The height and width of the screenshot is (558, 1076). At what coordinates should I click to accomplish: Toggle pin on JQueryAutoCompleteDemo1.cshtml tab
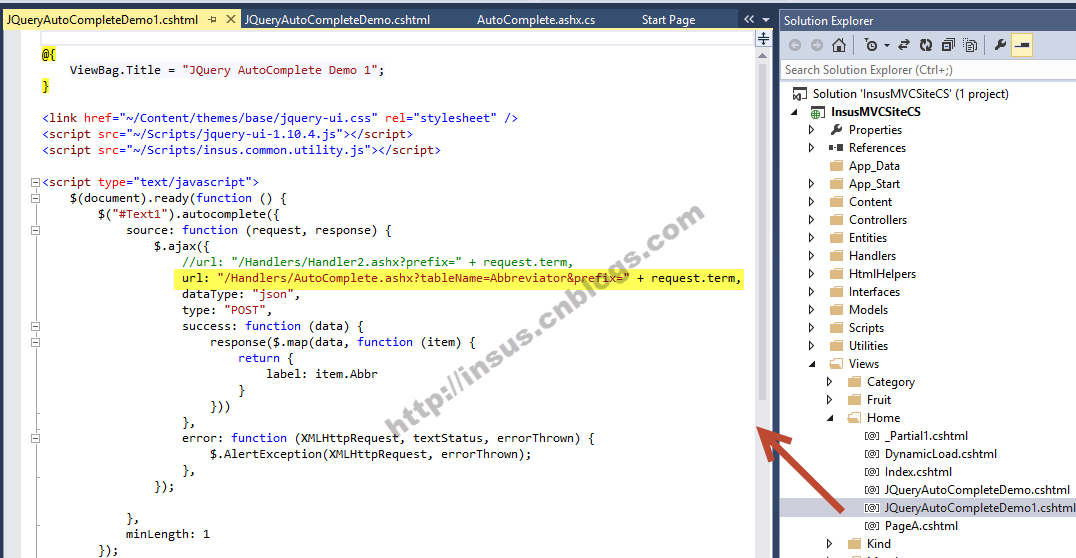(212, 20)
